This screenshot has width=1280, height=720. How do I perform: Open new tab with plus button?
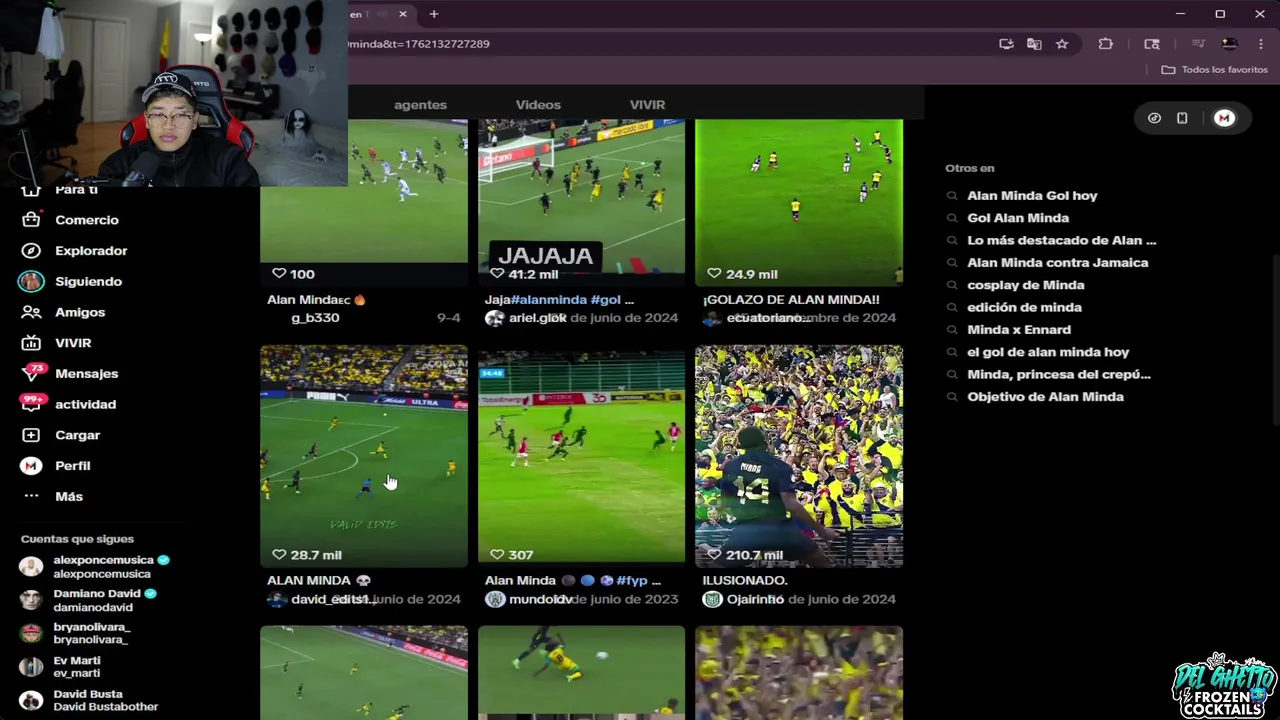(434, 14)
